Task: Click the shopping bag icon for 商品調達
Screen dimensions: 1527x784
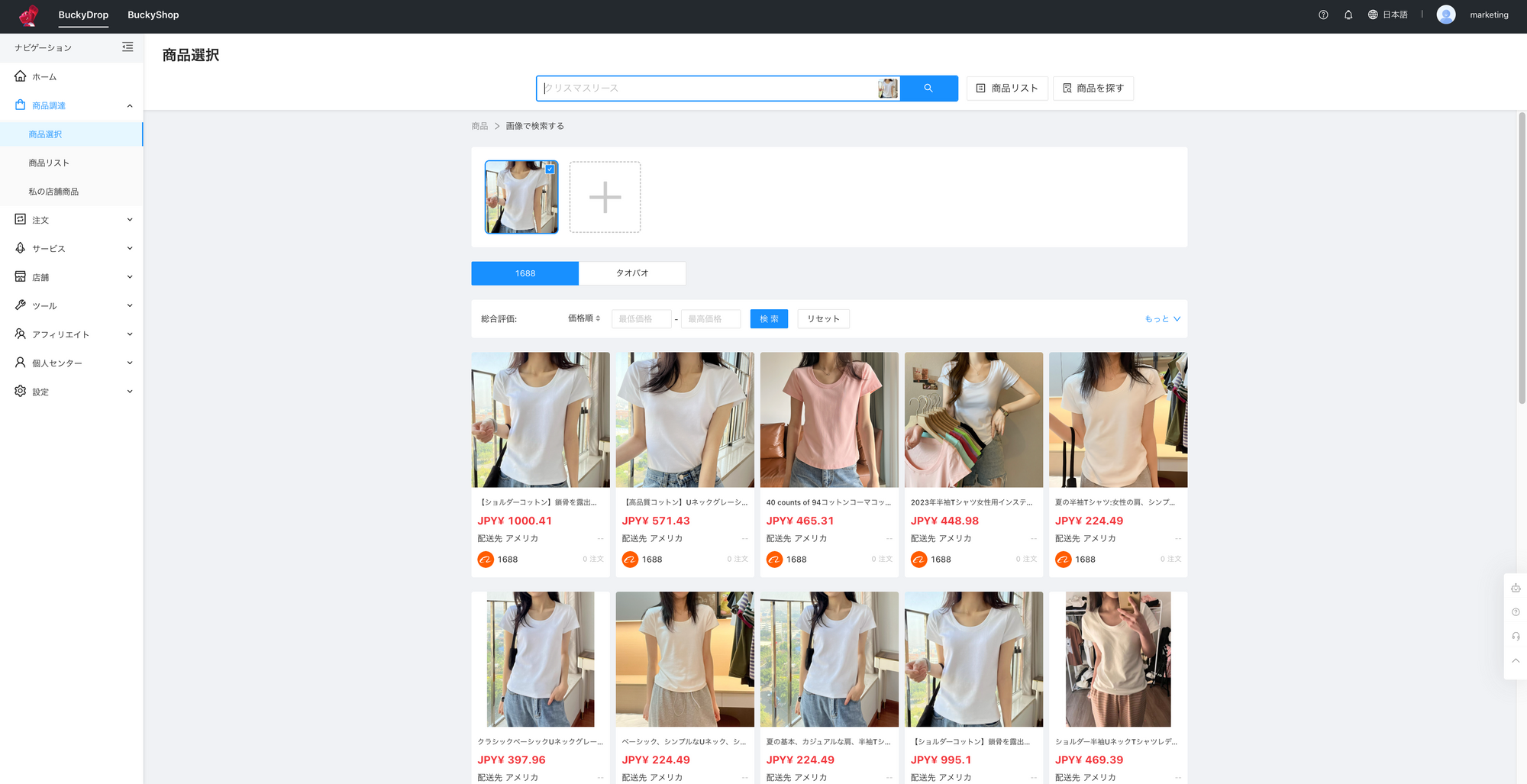Action: point(21,105)
